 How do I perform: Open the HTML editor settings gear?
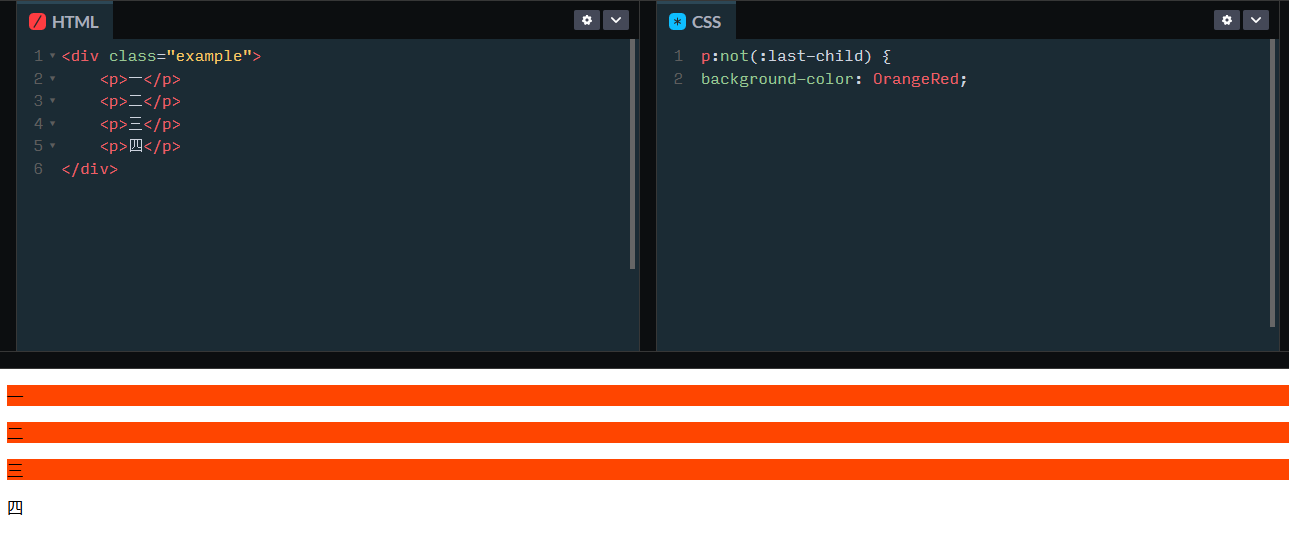point(587,20)
